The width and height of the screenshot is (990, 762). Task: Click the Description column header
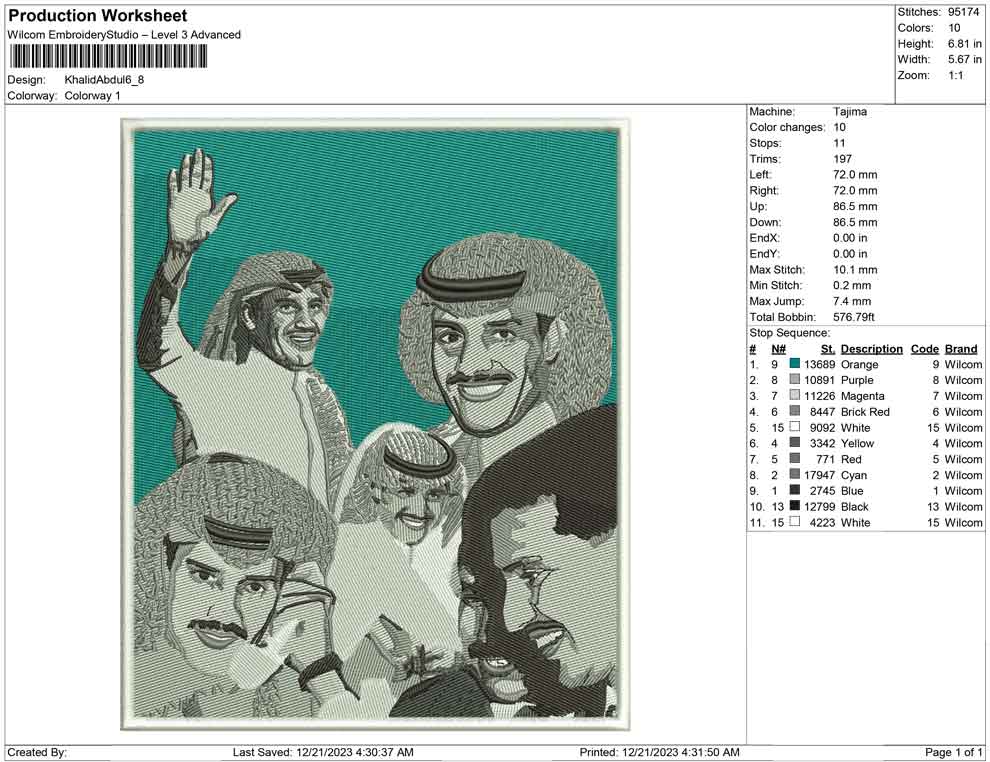871,349
